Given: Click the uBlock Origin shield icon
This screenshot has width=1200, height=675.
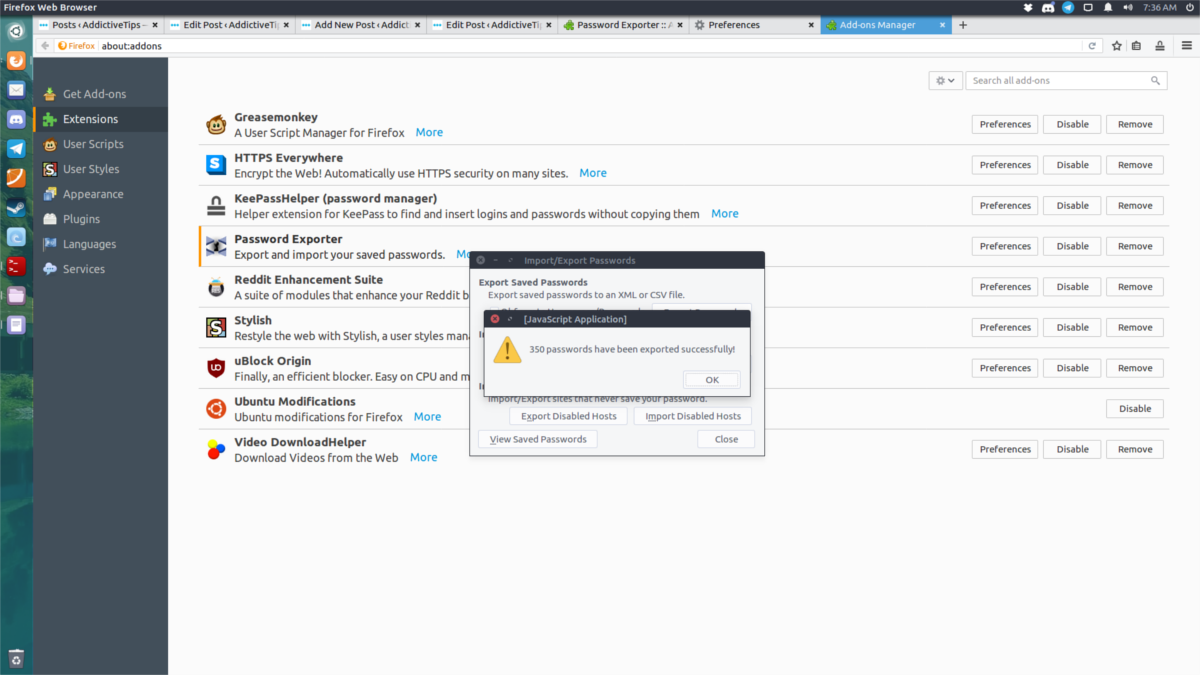Looking at the screenshot, I should click(216, 368).
